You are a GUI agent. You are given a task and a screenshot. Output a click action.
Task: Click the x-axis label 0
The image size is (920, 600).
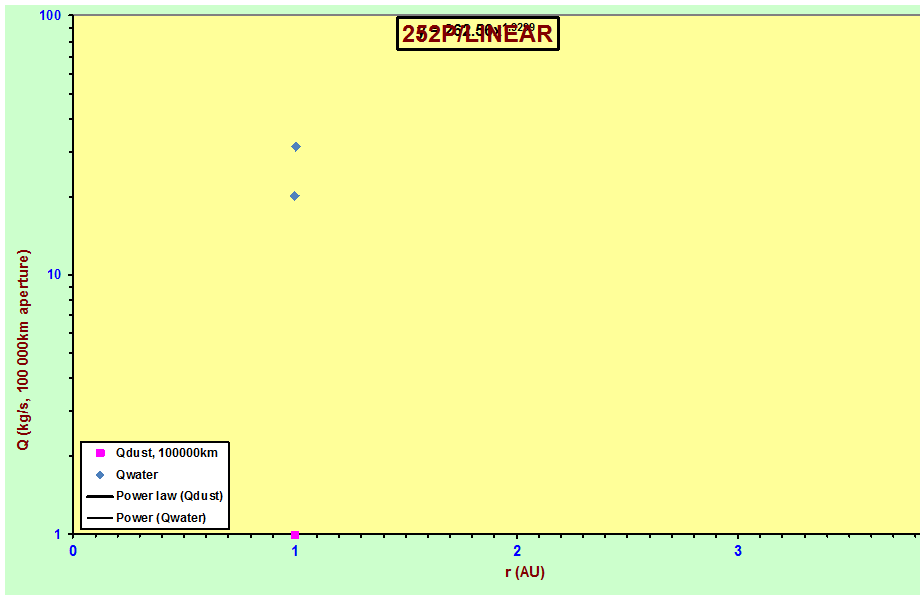(73, 551)
